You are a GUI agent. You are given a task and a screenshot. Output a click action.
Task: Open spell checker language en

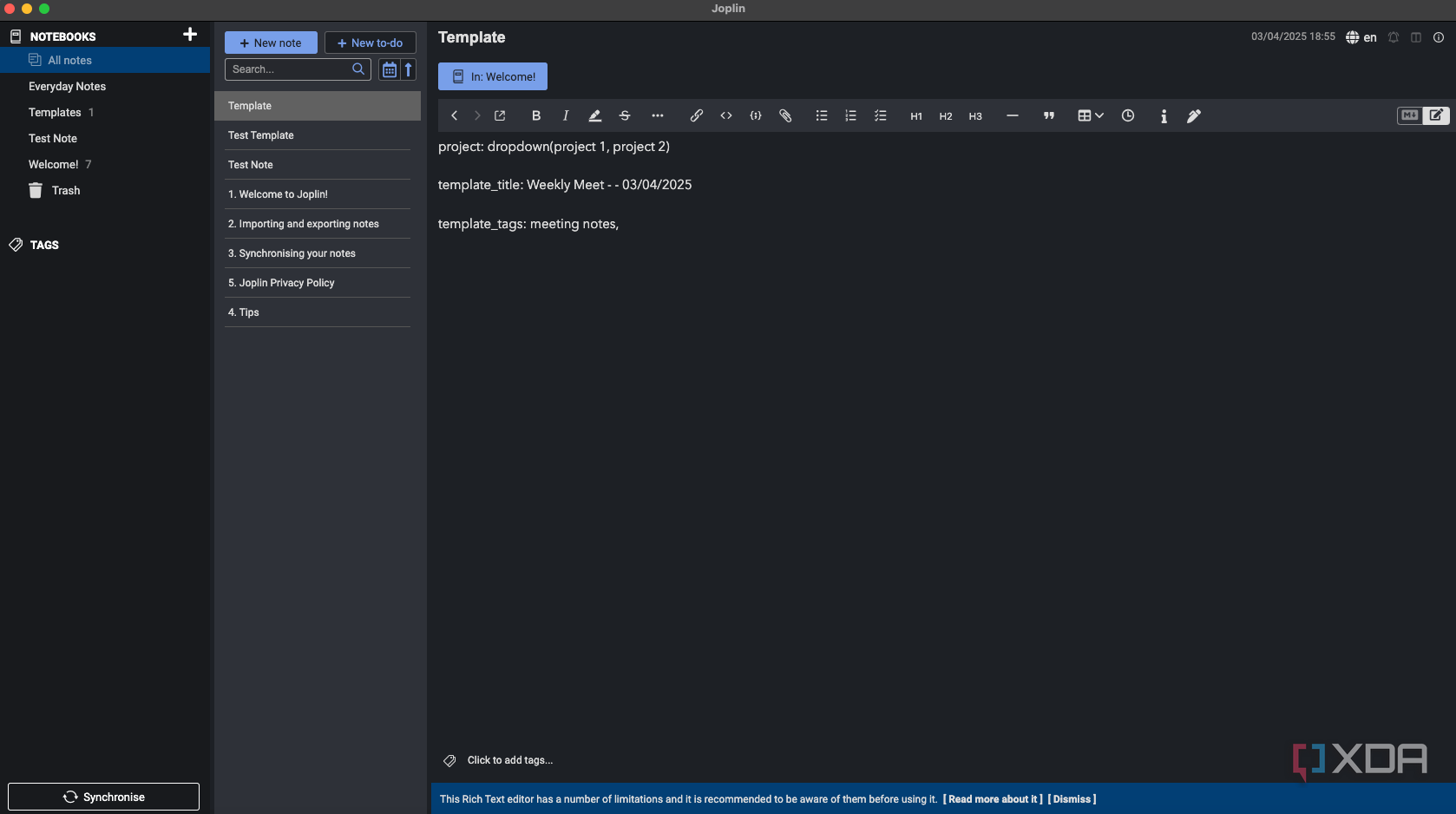click(1361, 37)
